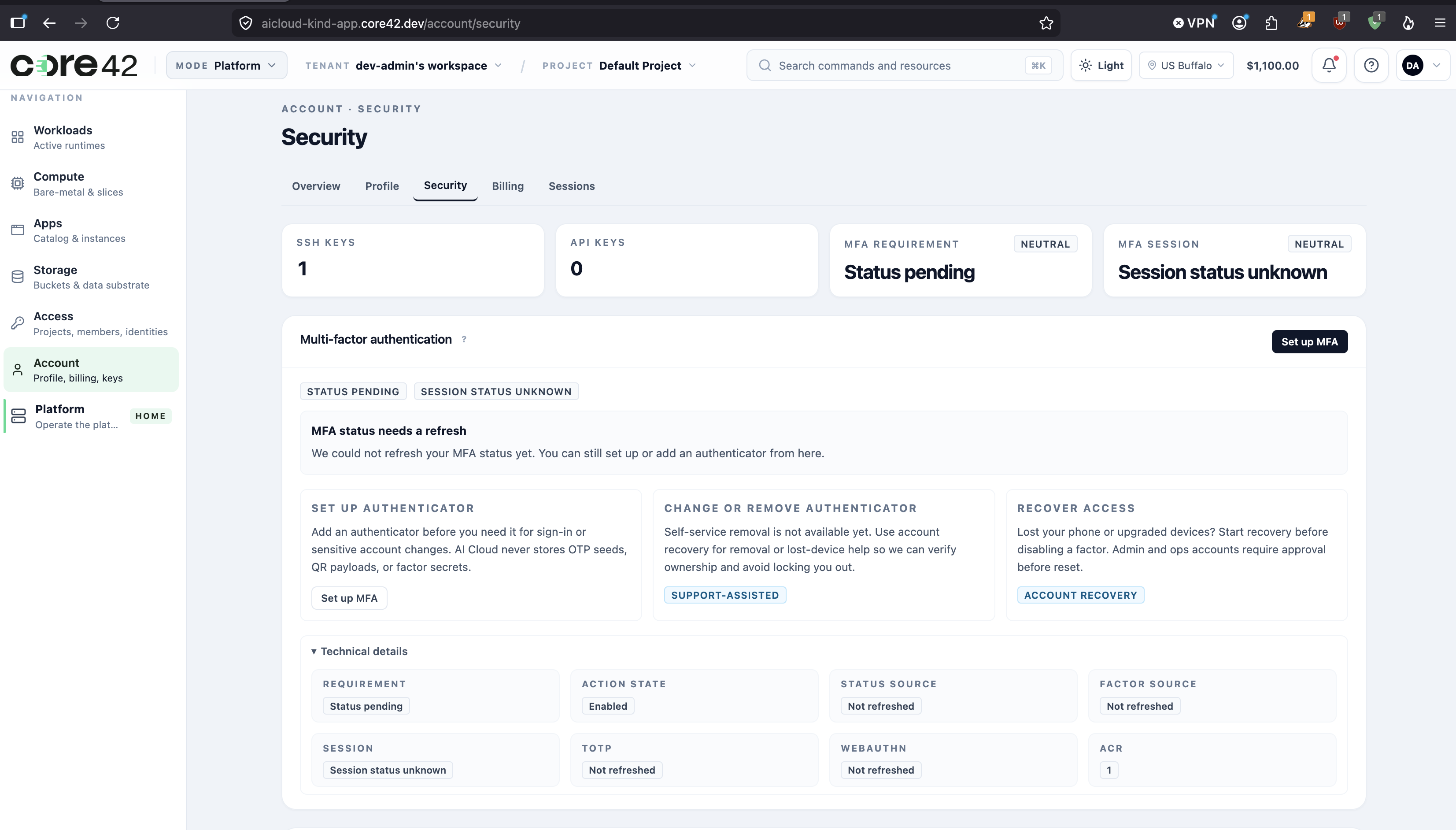The height and width of the screenshot is (830, 1456).
Task: Click the SSH Keys card
Action: [413, 260]
